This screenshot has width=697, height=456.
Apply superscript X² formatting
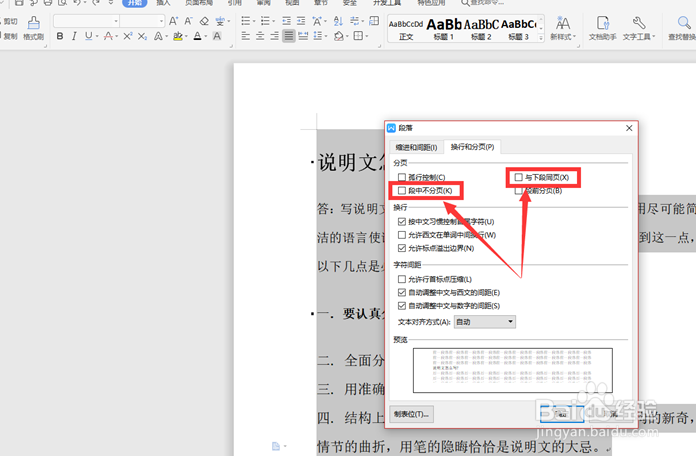[128, 36]
